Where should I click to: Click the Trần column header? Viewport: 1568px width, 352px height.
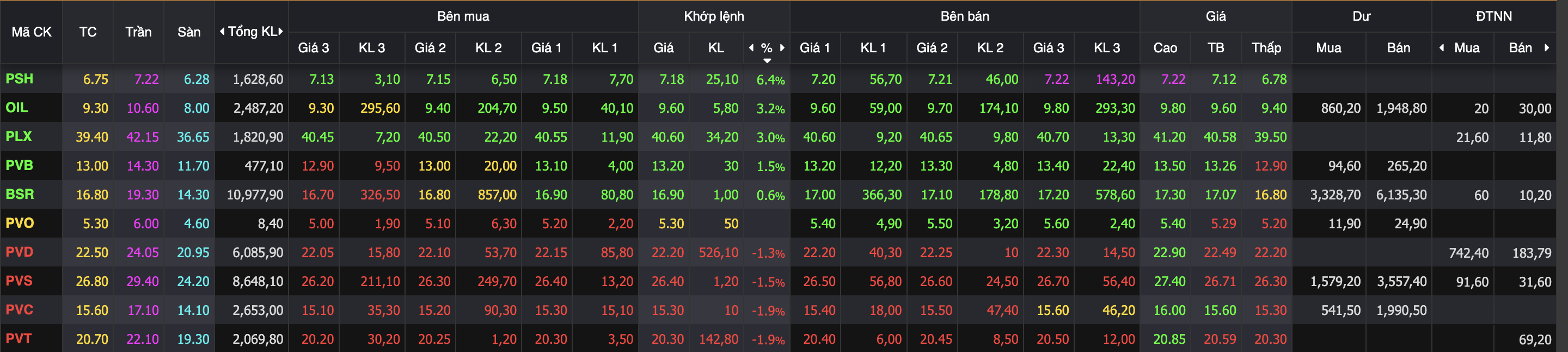click(138, 32)
